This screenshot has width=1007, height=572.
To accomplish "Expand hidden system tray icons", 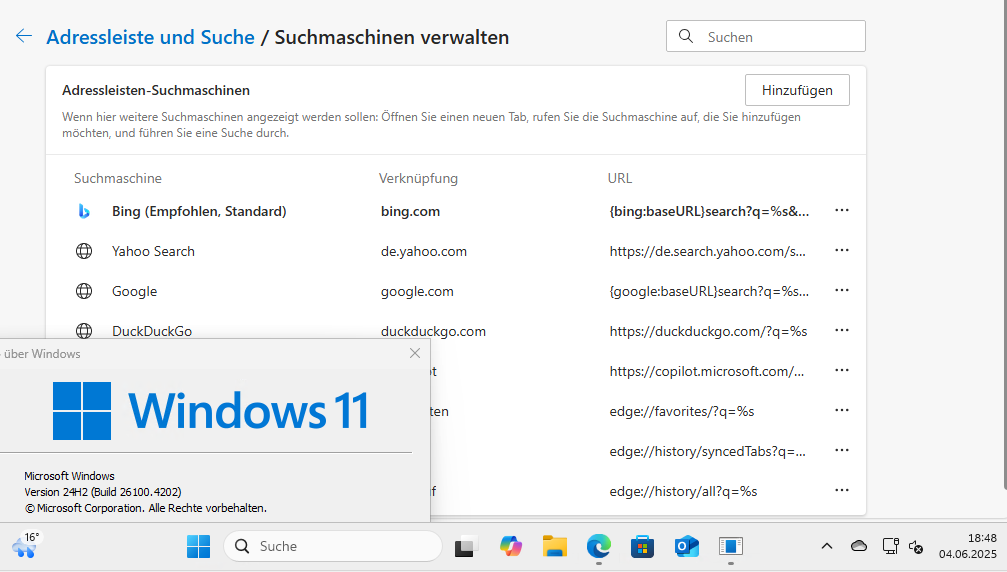I will [827, 546].
